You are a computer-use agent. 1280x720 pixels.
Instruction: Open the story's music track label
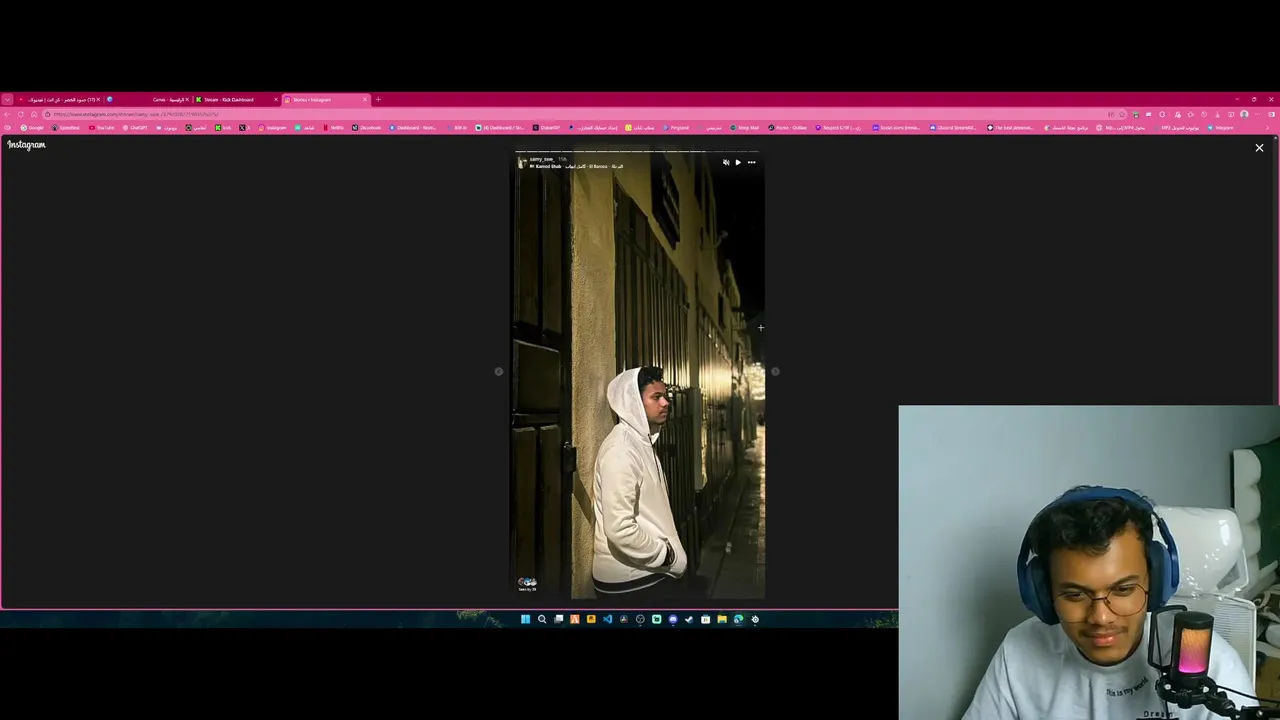[577, 166]
